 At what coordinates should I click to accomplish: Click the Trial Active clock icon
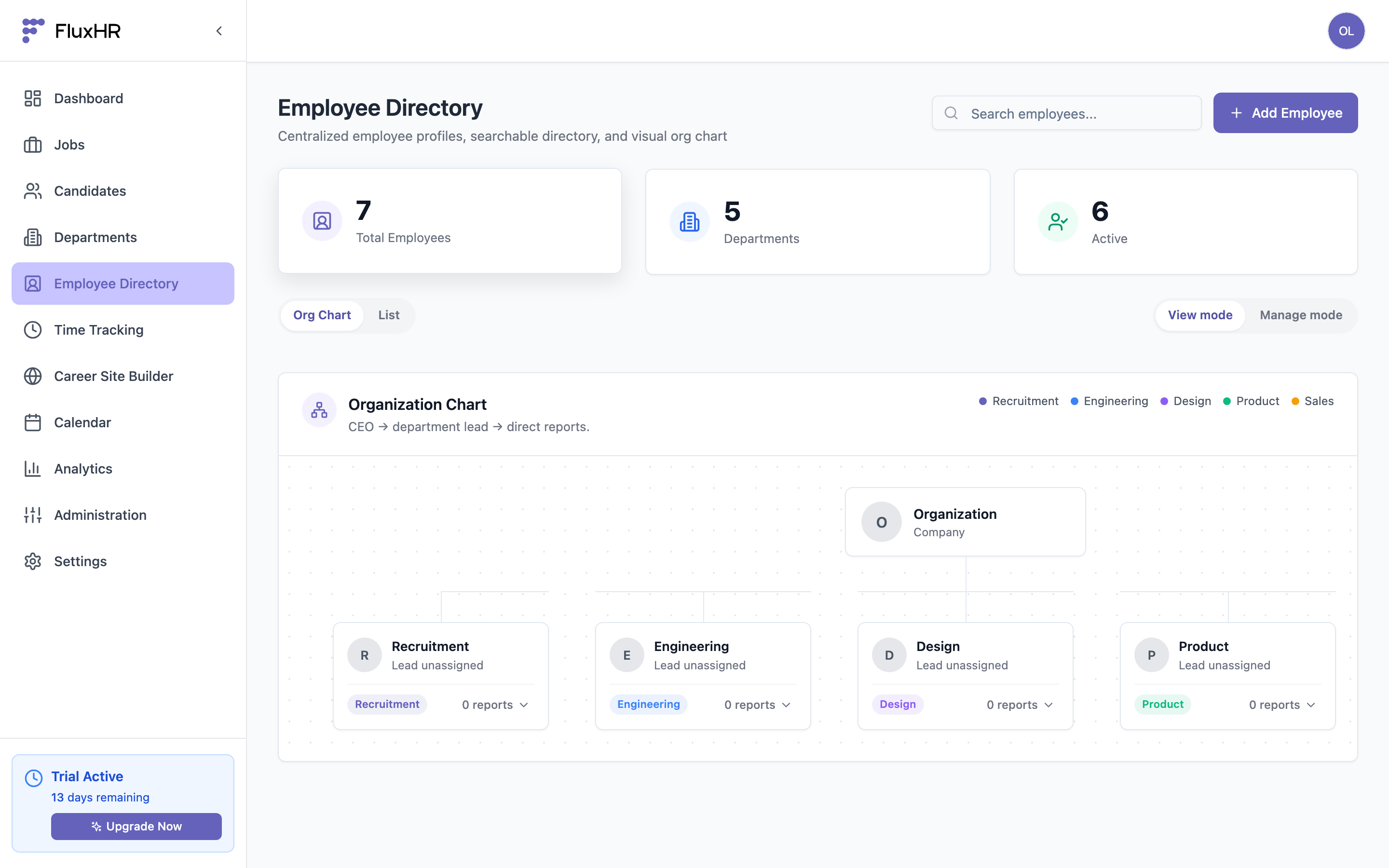click(x=34, y=778)
